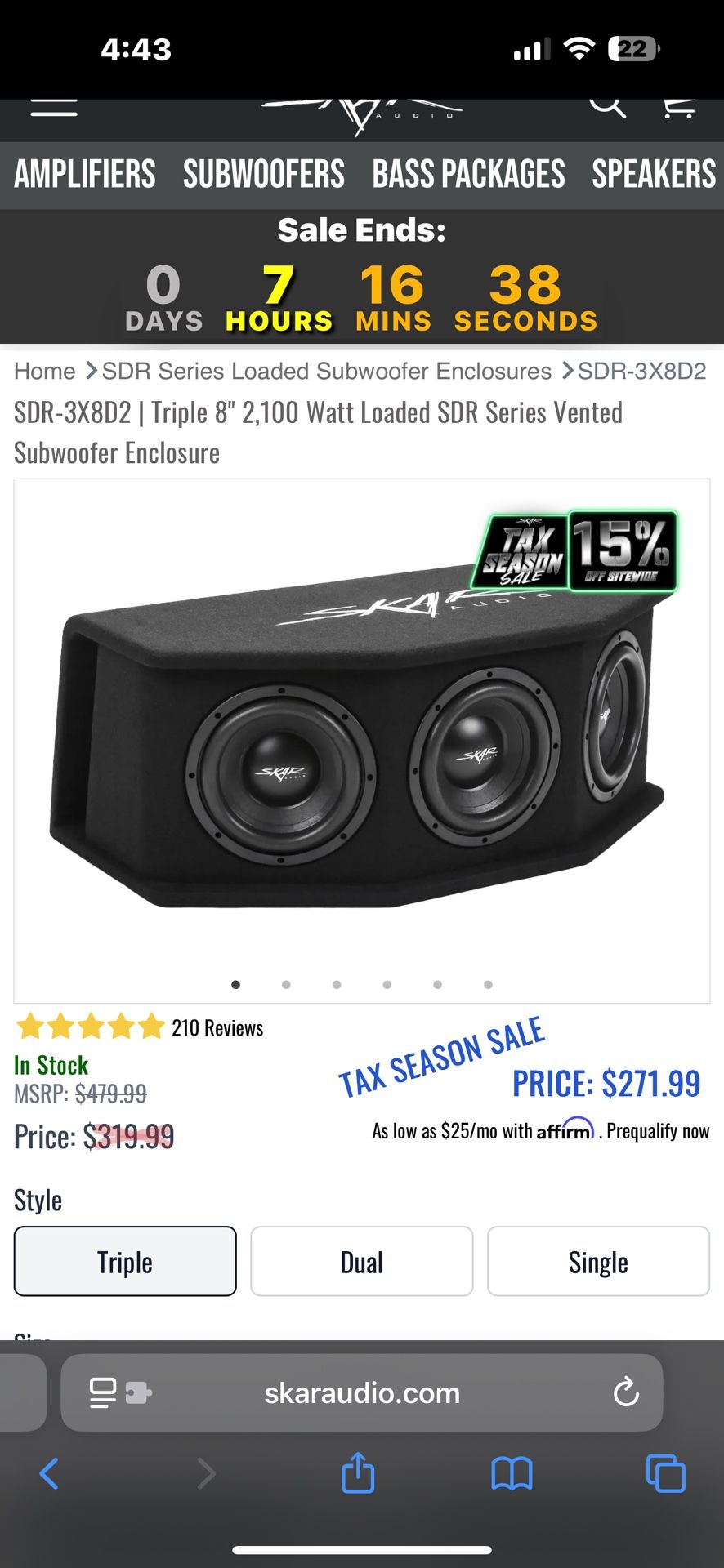Image resolution: width=724 pixels, height=1568 pixels.
Task: Open the Bass Packages menu category
Action: click(468, 174)
